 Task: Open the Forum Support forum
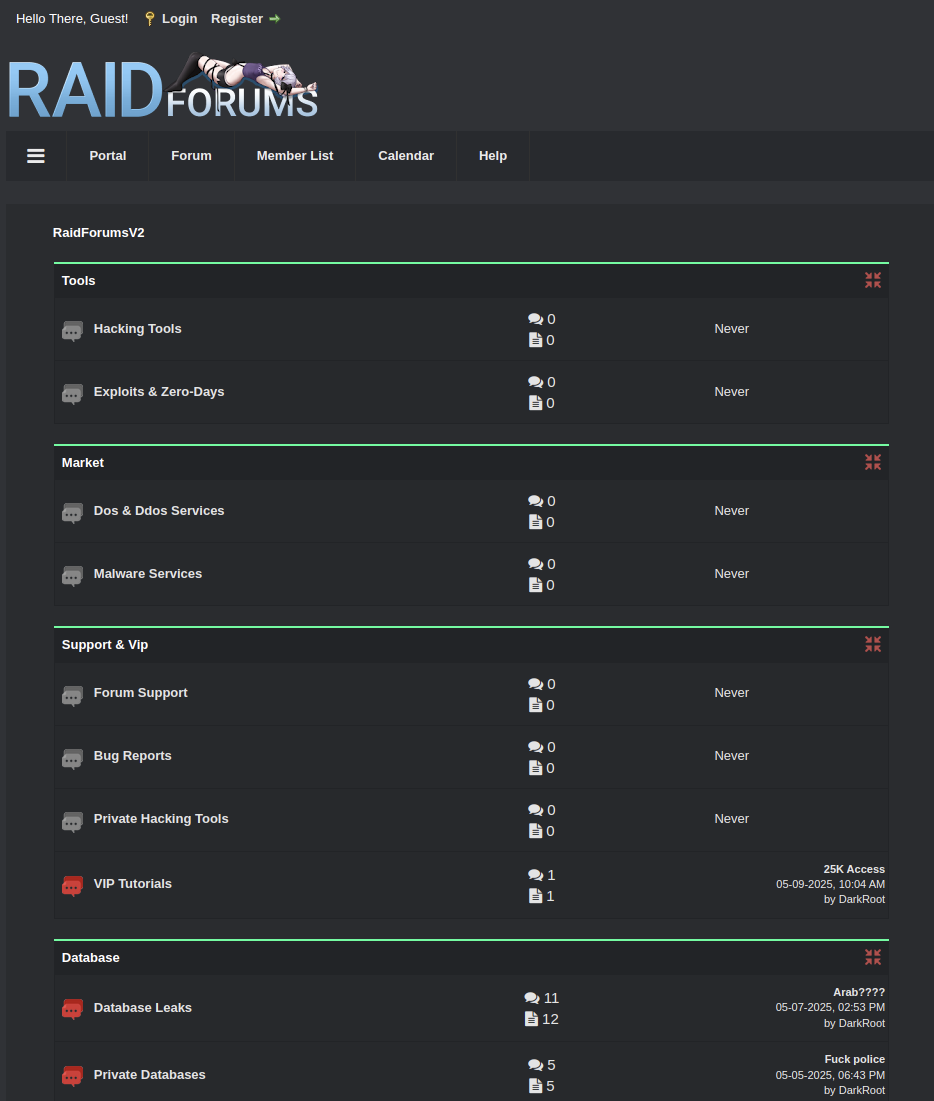coord(140,692)
